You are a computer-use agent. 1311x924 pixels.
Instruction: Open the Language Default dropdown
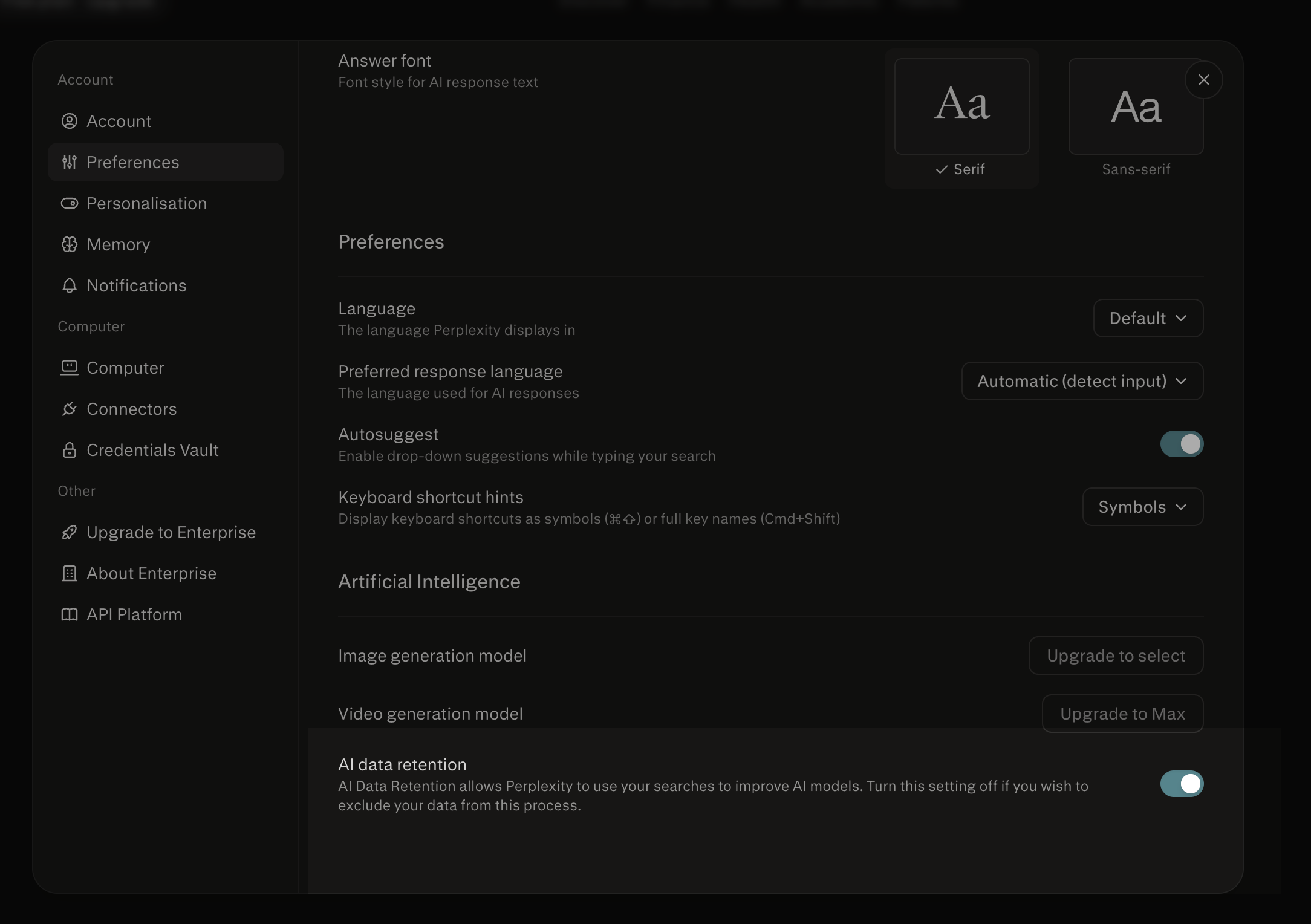tap(1148, 318)
